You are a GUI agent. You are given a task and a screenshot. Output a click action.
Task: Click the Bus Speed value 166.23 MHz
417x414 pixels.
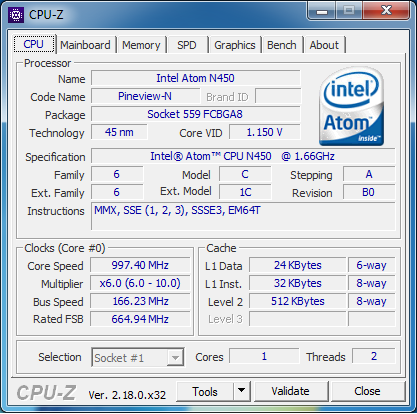pyautogui.click(x=140, y=301)
